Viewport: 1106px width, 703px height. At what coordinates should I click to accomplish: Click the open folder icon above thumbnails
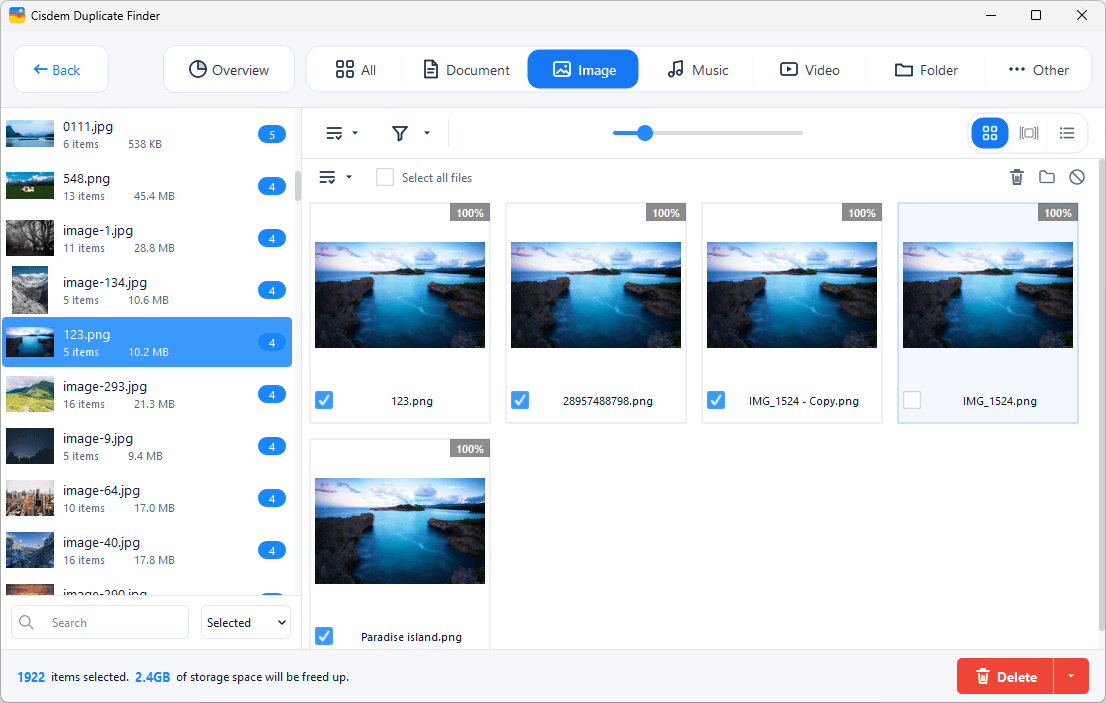coord(1047,177)
